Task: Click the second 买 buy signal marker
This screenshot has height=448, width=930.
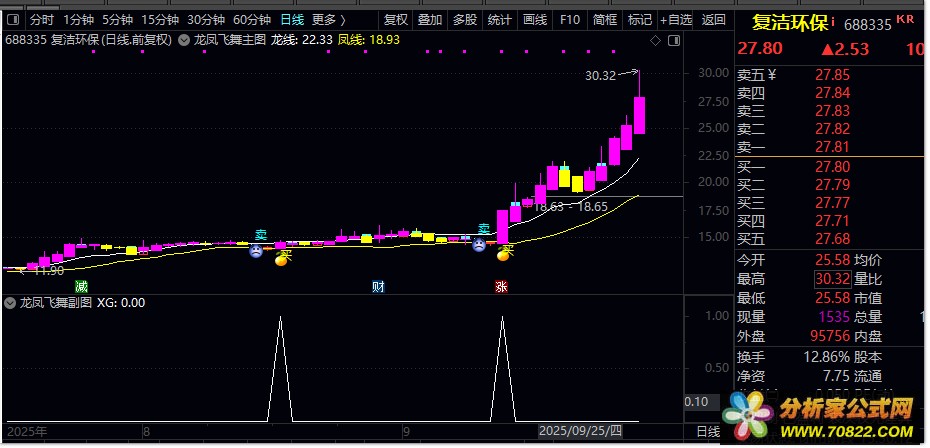Action: pyautogui.click(x=509, y=249)
